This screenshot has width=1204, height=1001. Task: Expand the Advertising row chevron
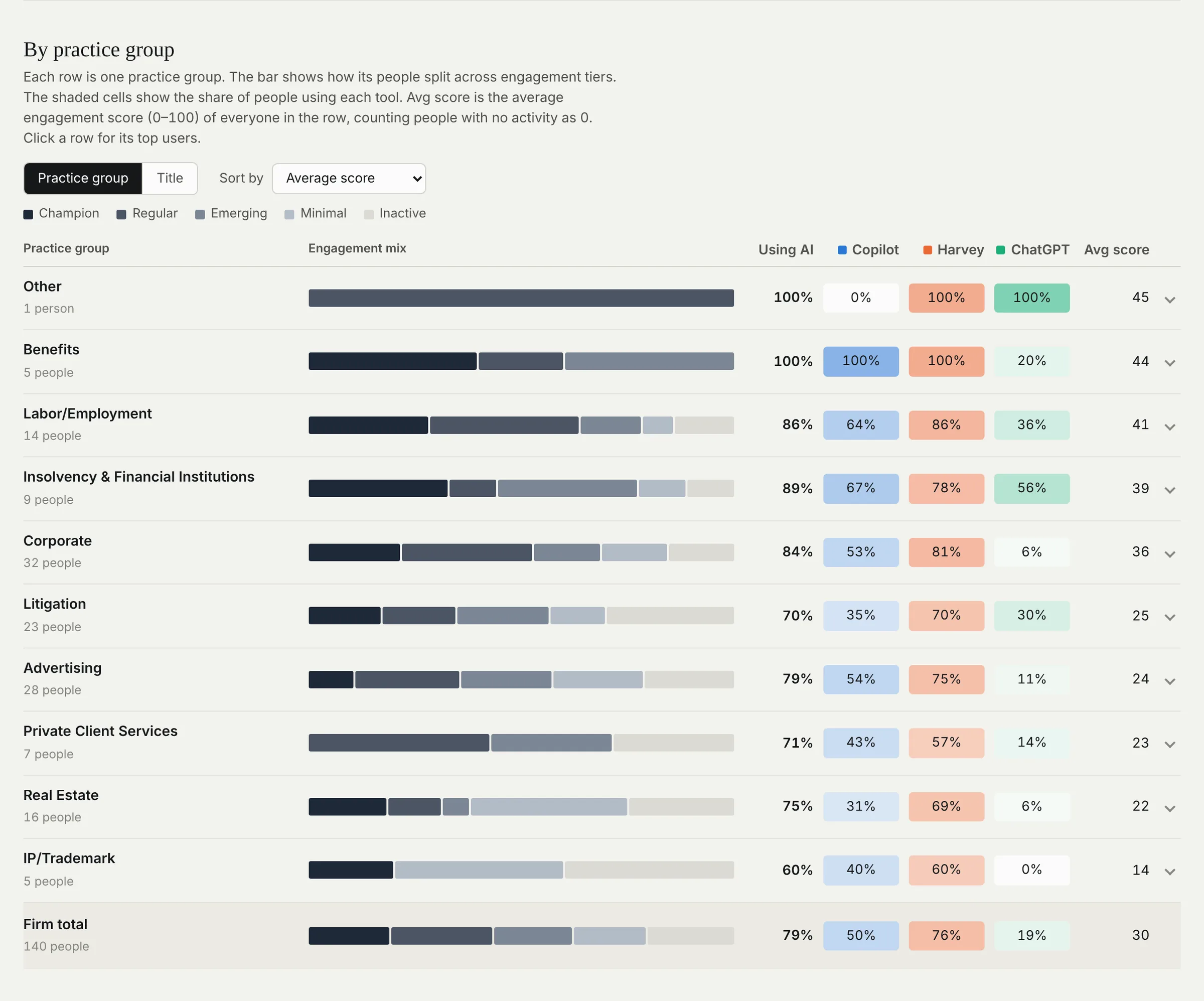point(1169,681)
